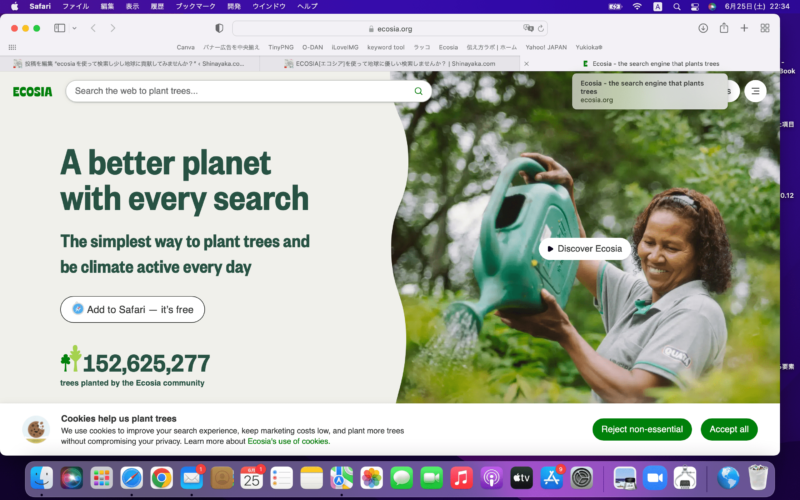The height and width of the screenshot is (500, 800).
Task: Open the ヘルプ menu
Action: tap(307, 6)
